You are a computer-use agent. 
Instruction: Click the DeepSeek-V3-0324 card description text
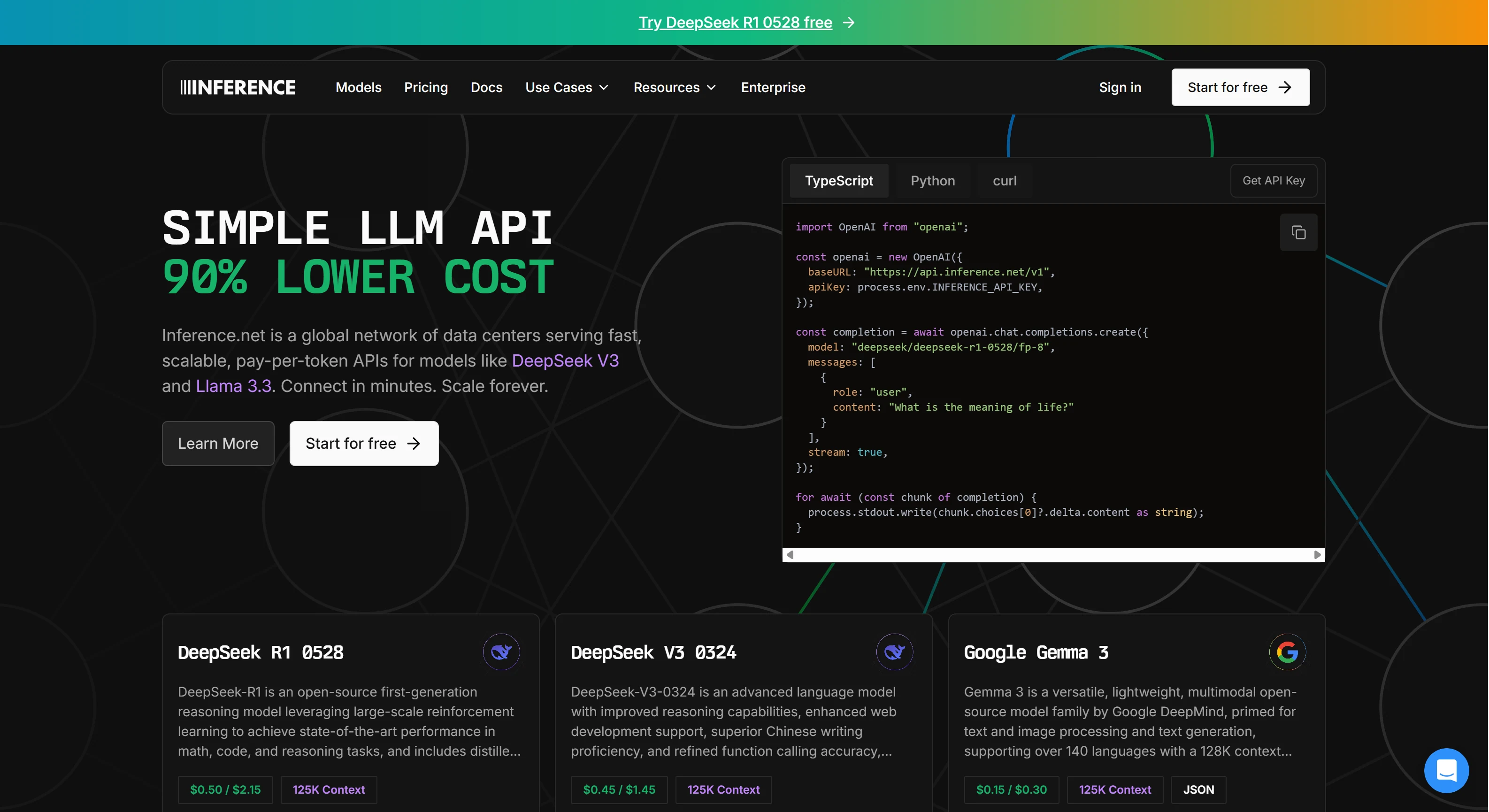[734, 721]
